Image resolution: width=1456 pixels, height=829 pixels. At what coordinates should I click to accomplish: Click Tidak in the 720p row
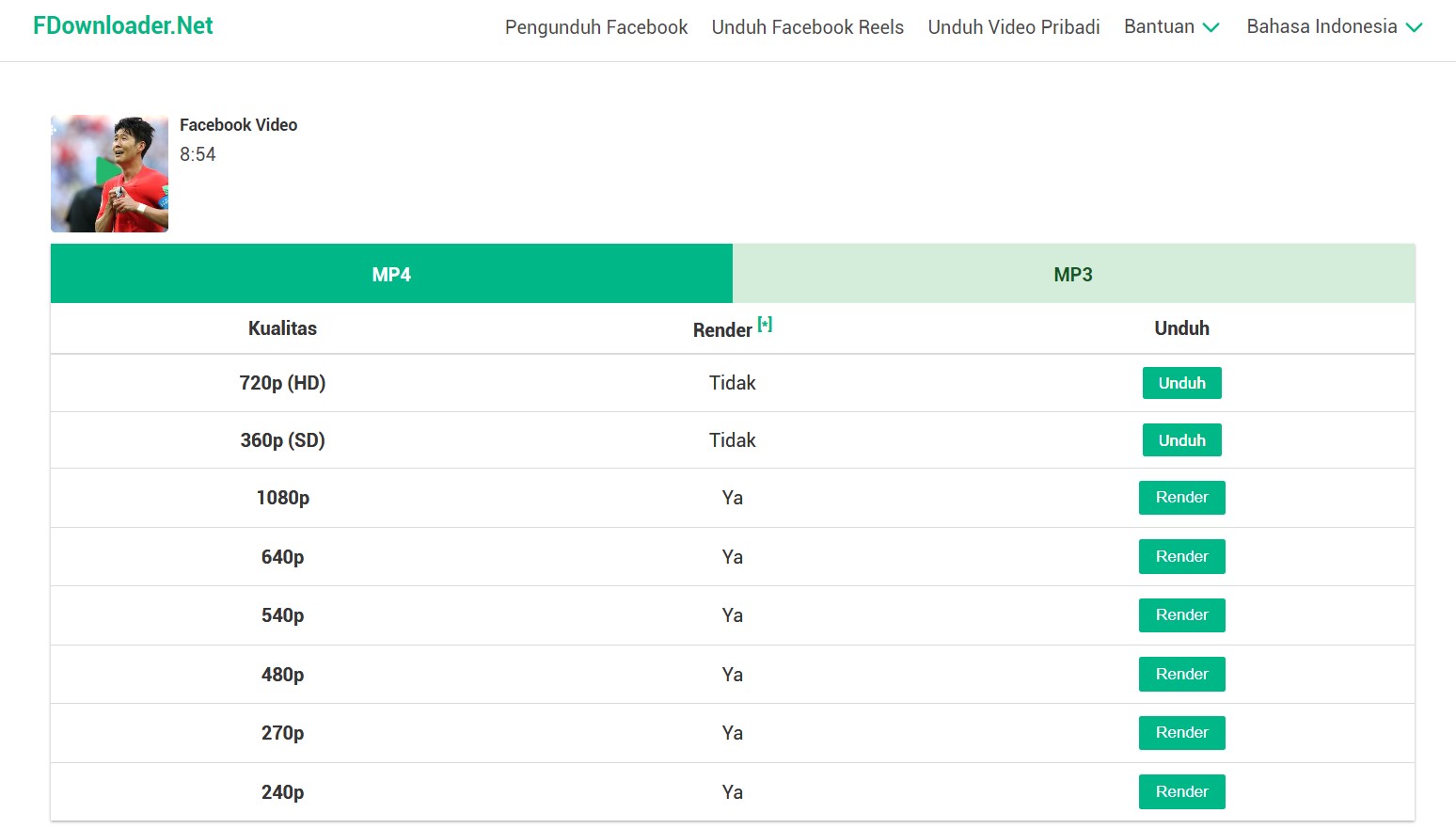pos(733,383)
